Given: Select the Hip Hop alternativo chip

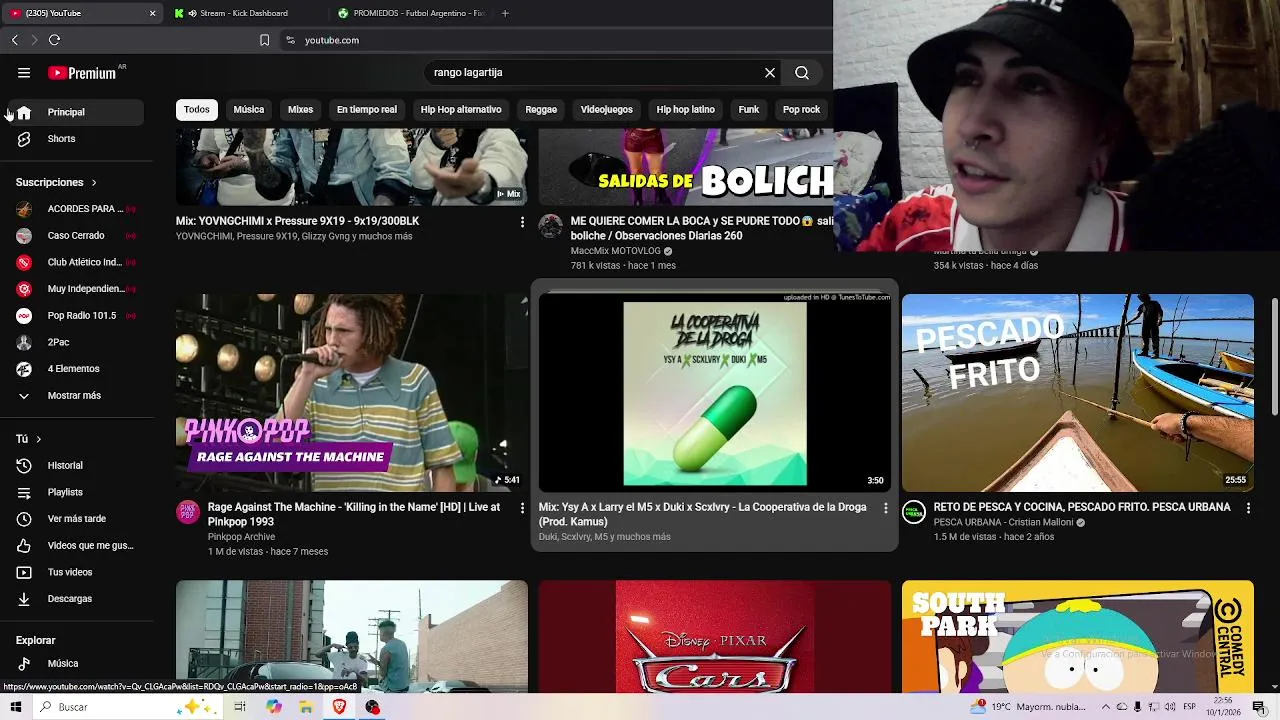Looking at the screenshot, I should pyautogui.click(x=461, y=110).
